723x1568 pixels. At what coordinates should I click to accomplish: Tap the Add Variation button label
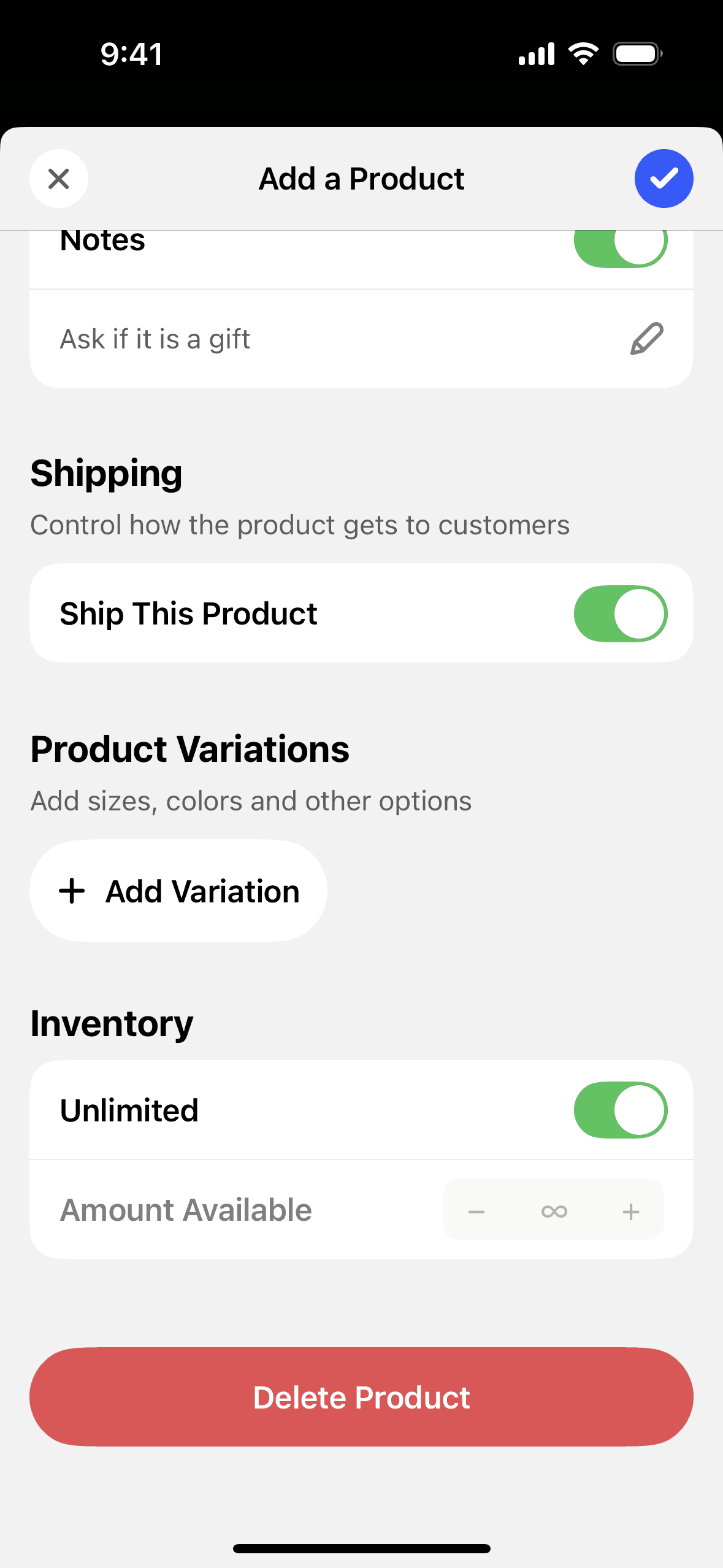coord(202,891)
